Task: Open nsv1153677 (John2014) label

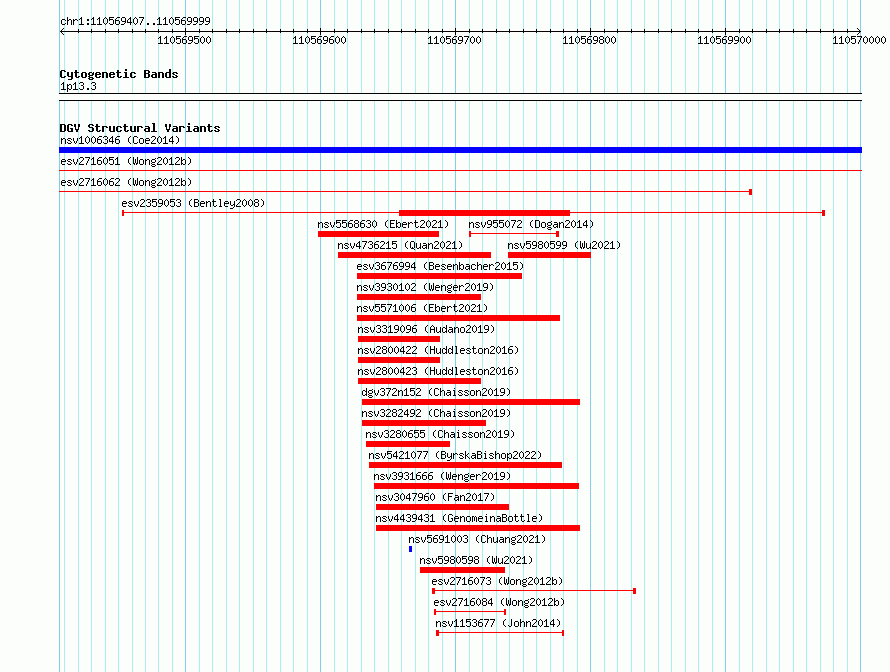Action: tap(498, 623)
